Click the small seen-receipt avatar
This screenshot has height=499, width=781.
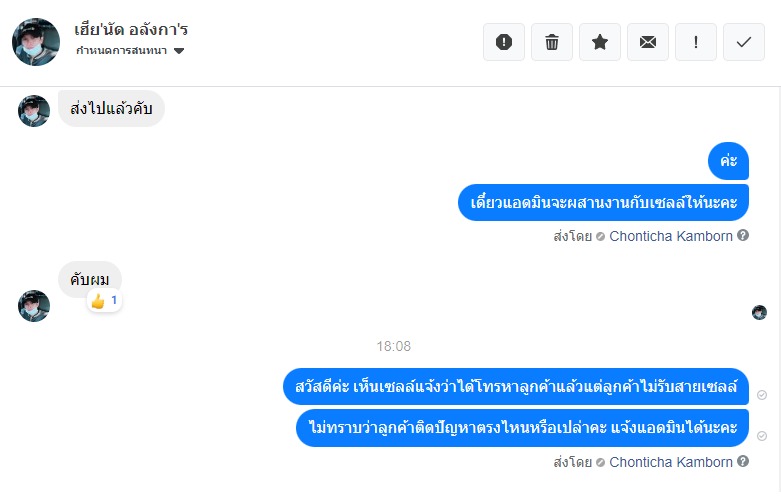759,312
